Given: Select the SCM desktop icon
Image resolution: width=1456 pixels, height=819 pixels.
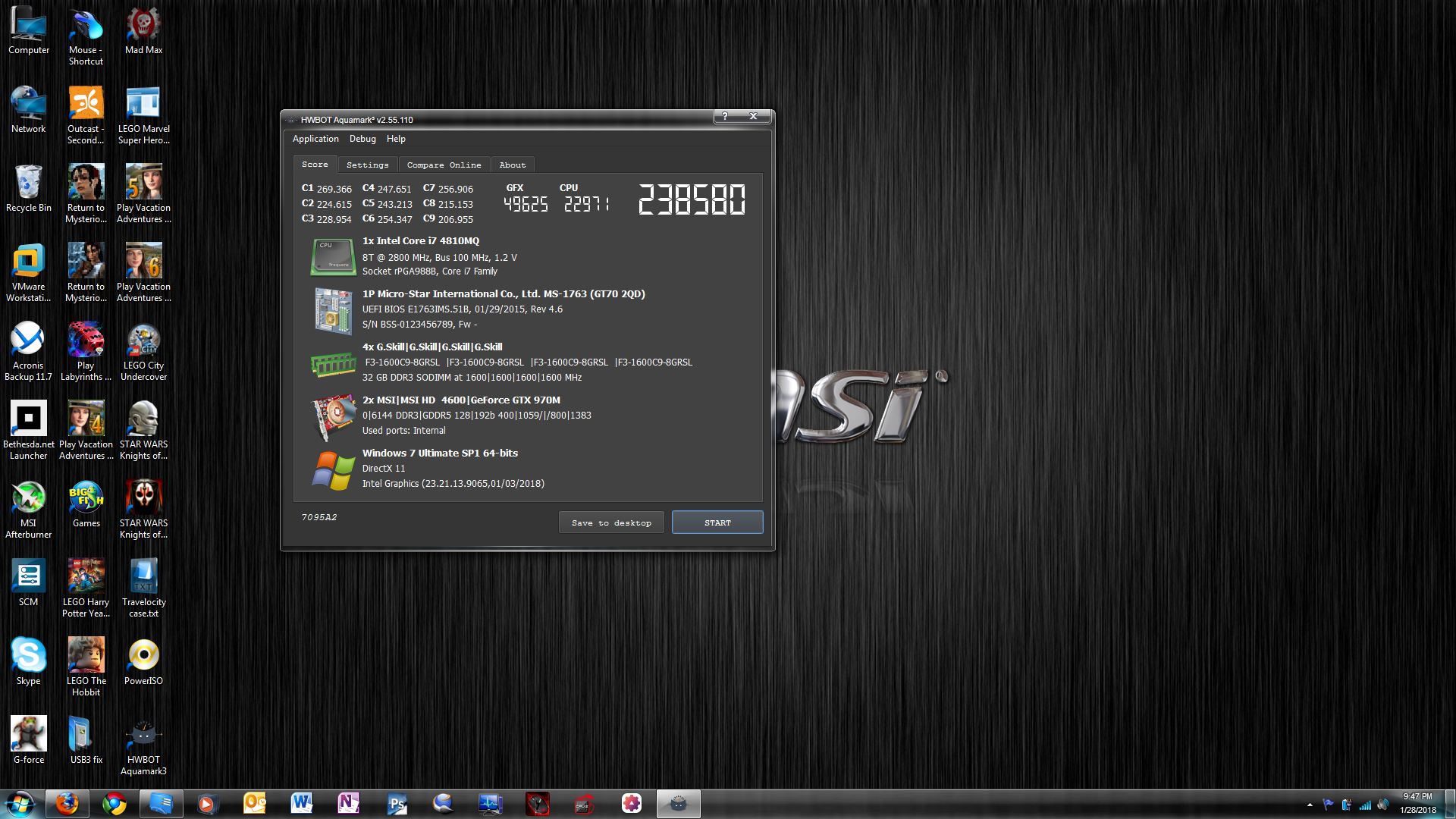Looking at the screenshot, I should [x=29, y=583].
